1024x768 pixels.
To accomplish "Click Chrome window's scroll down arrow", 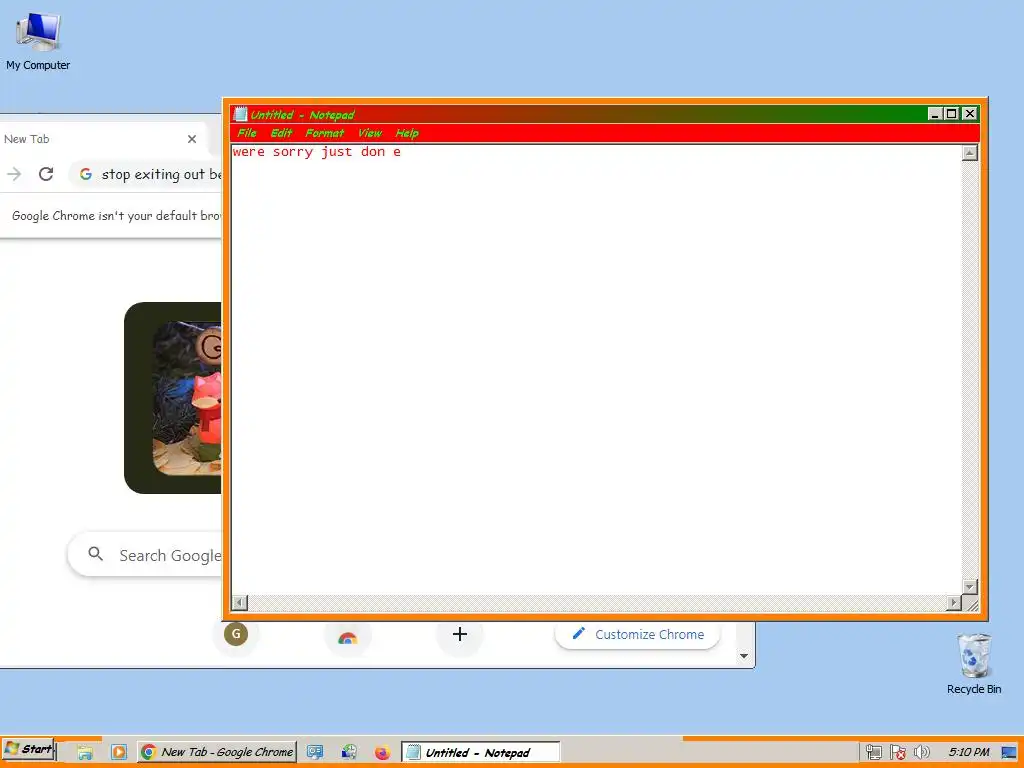I will click(x=743, y=656).
